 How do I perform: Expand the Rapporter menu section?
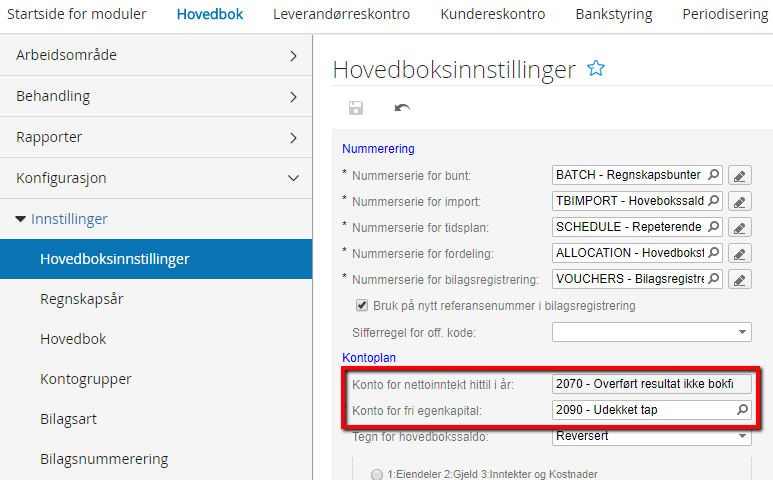coord(156,137)
